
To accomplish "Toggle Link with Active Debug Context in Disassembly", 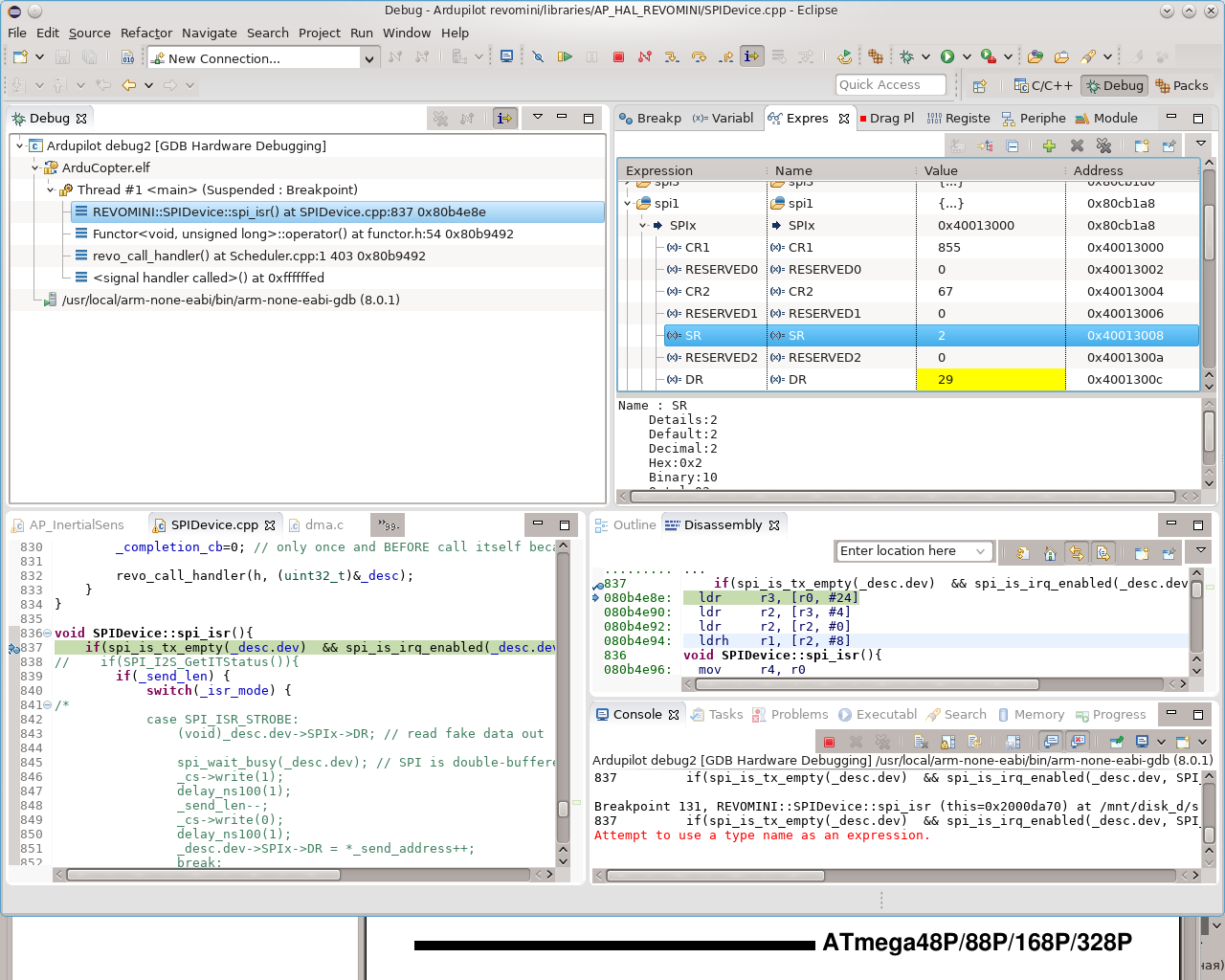I will coord(1077,553).
